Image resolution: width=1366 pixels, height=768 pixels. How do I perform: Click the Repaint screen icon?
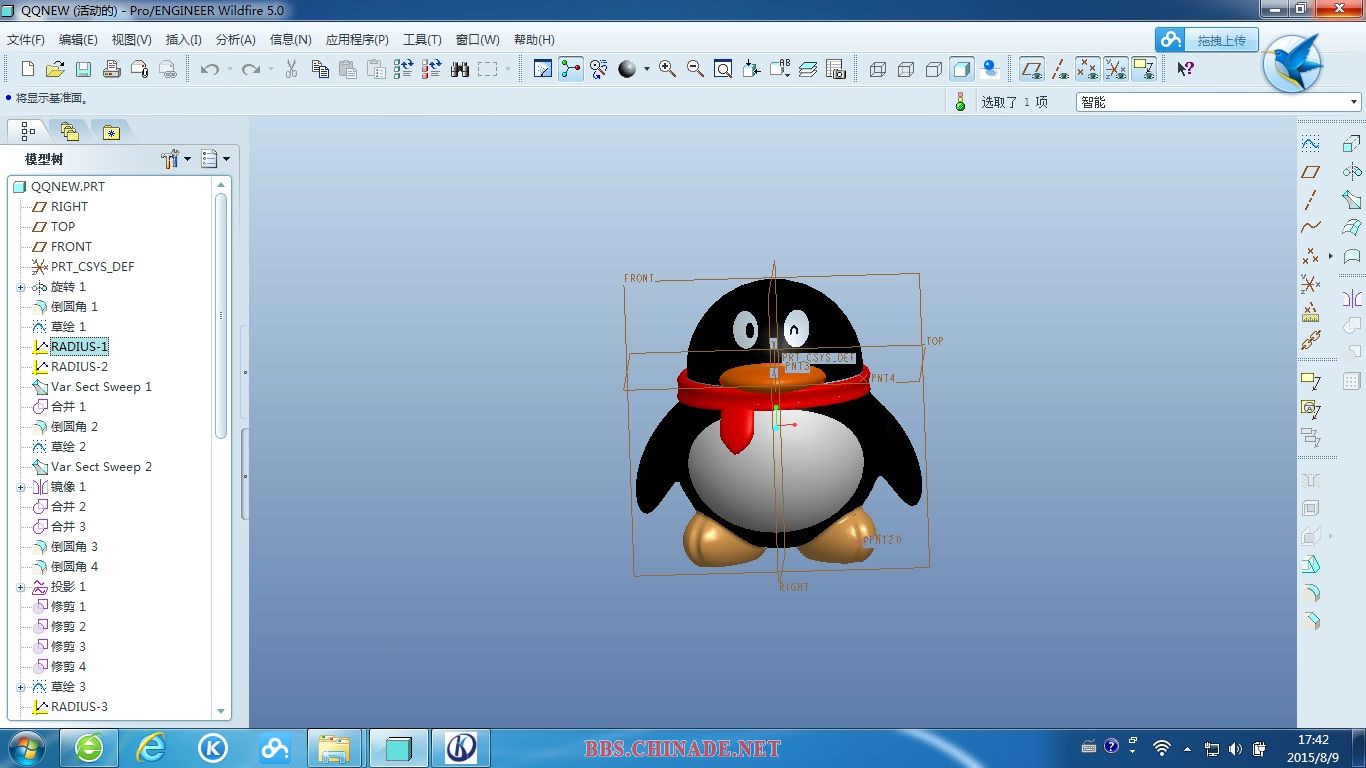(543, 69)
